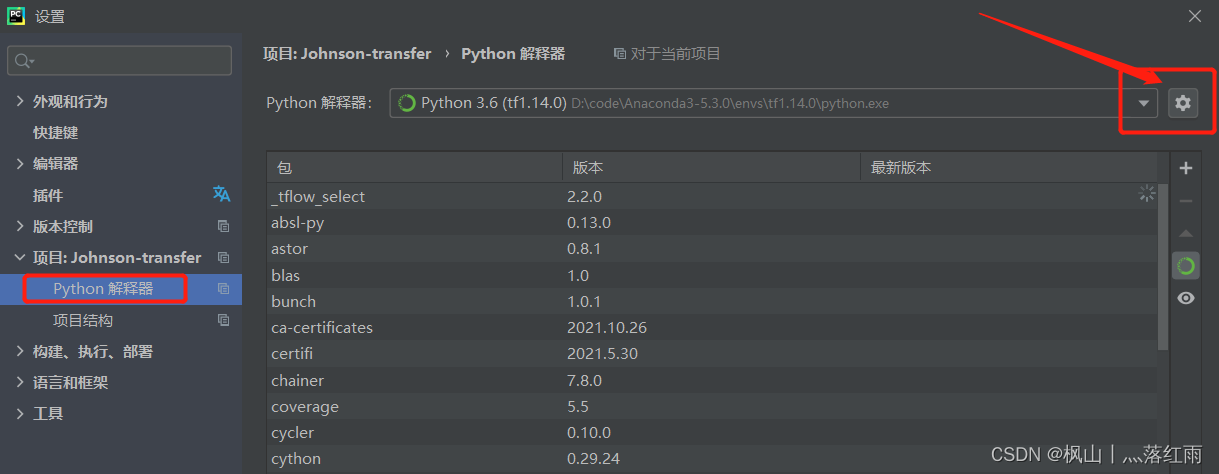Sort by the 最新版本 column header
The height and width of the screenshot is (474, 1219).
pos(1009,168)
